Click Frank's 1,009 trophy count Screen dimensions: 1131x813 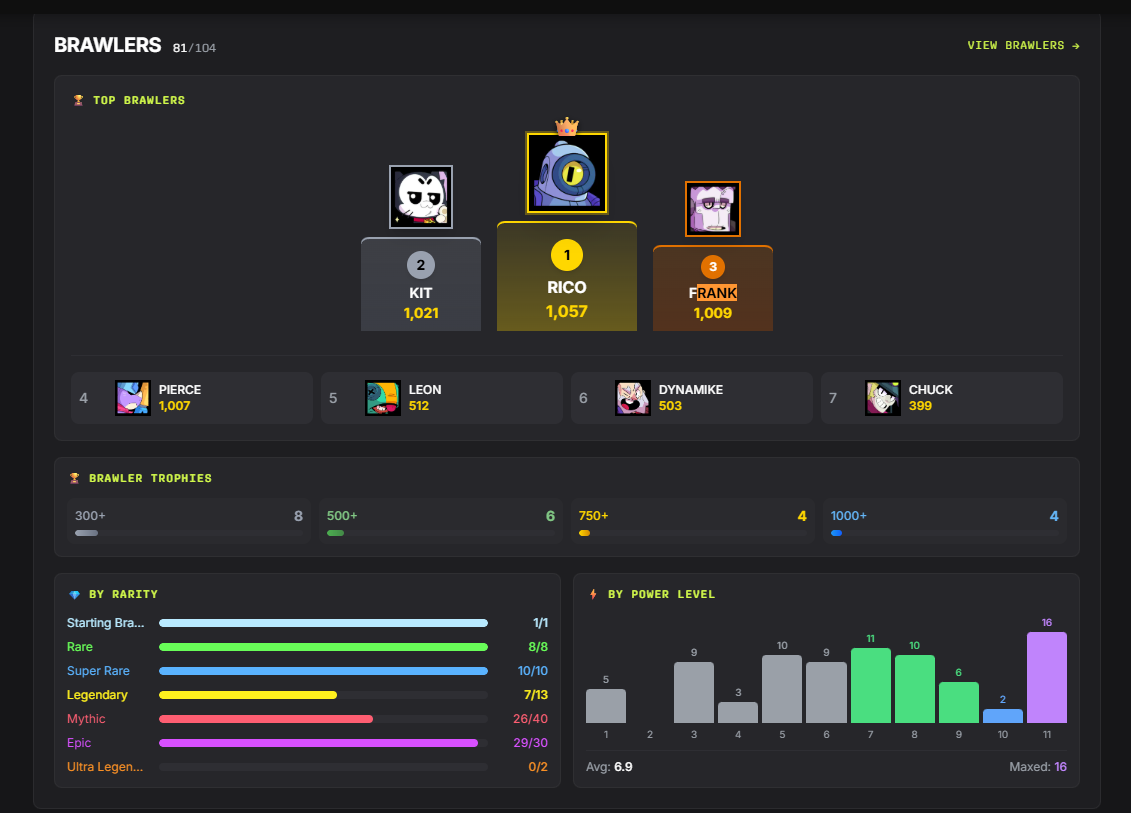click(713, 313)
